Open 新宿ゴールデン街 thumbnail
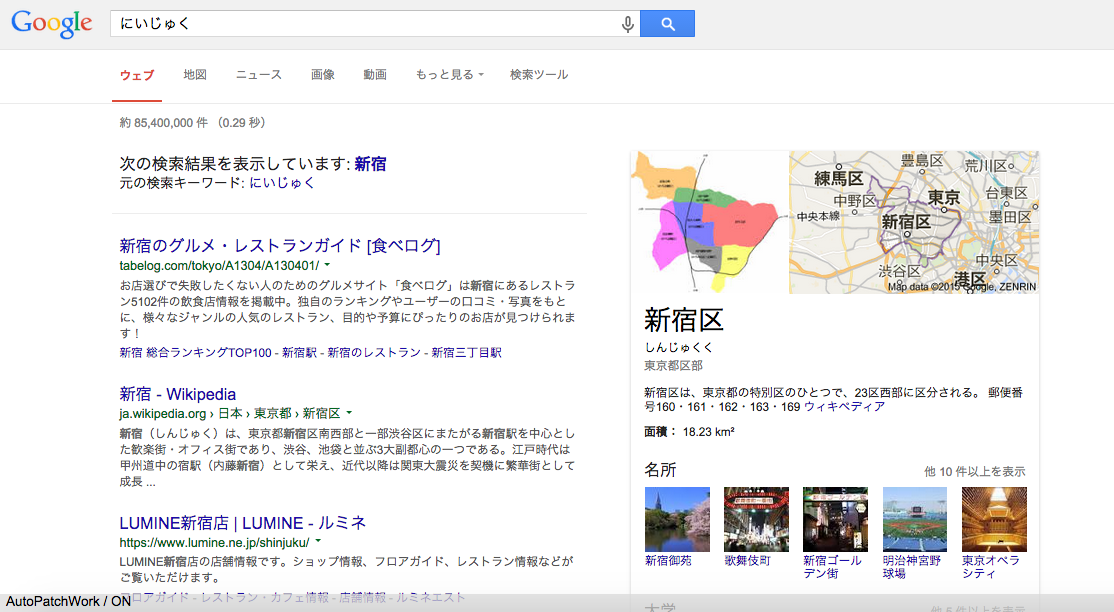 pyautogui.click(x=836, y=519)
